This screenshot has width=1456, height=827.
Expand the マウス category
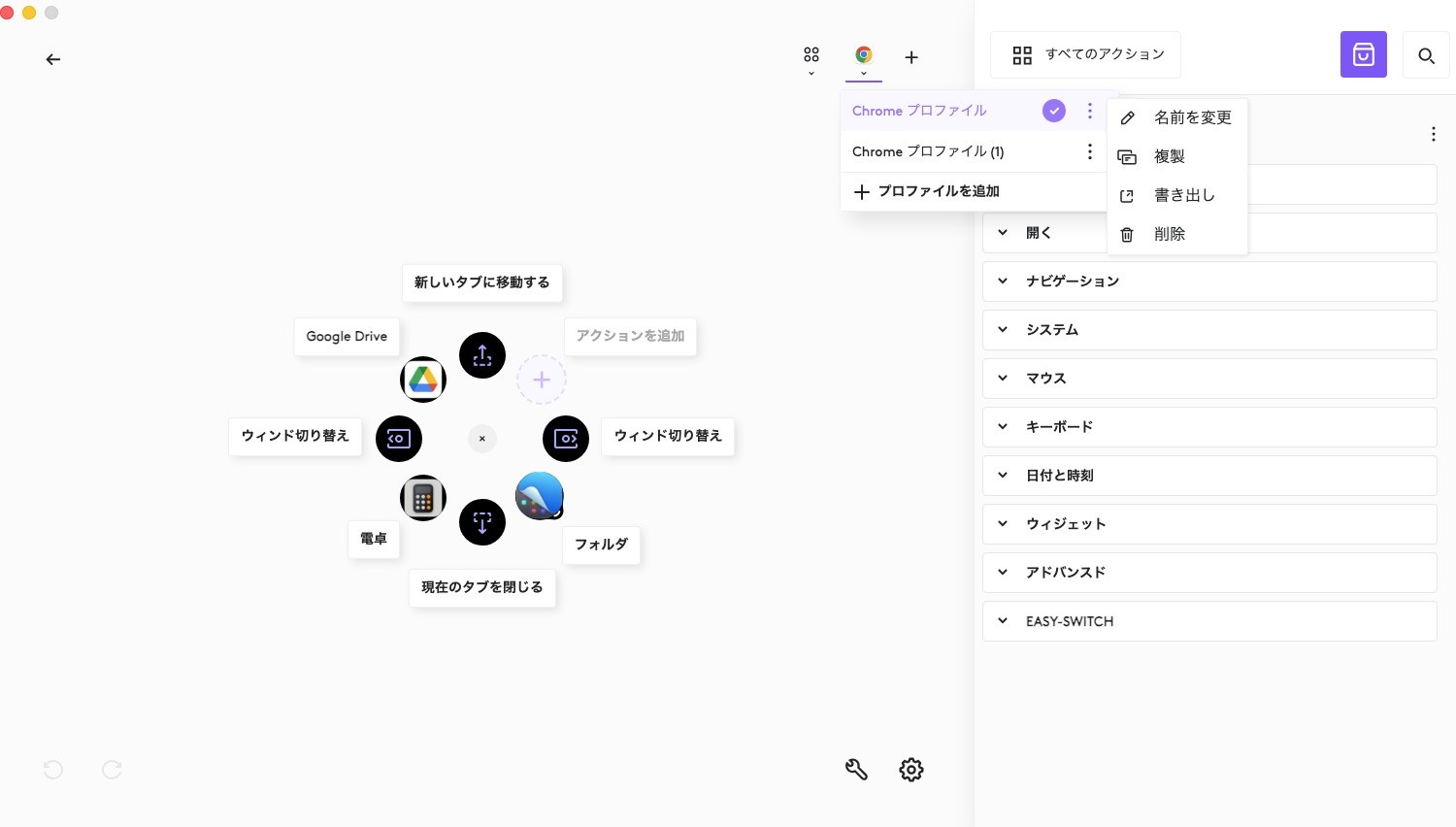tap(1209, 379)
